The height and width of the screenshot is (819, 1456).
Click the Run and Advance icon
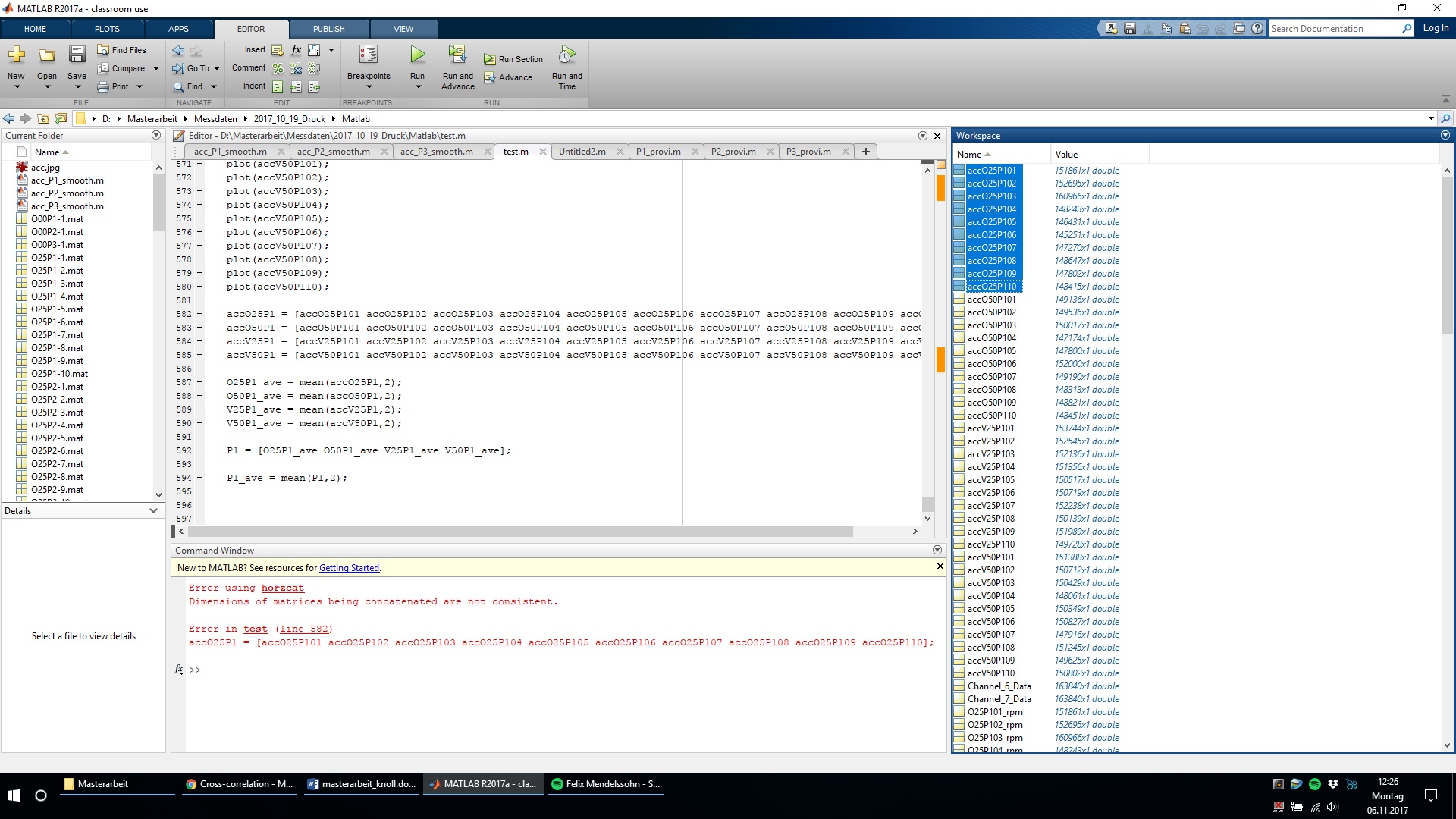pos(457,55)
